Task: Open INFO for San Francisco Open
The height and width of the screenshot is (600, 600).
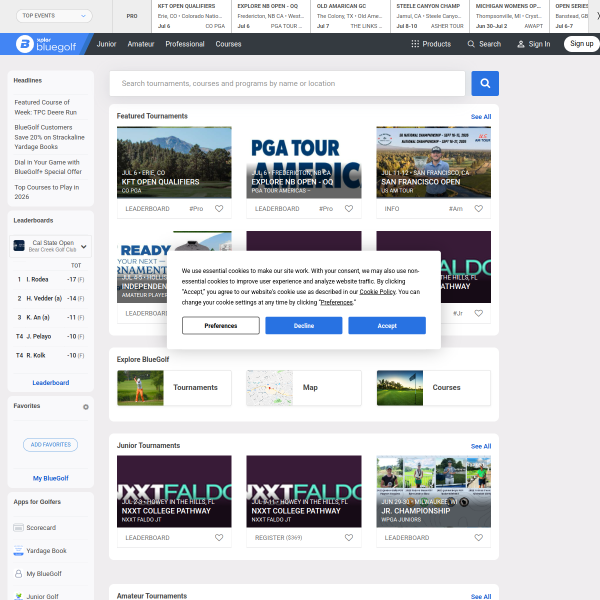Action: tap(392, 209)
